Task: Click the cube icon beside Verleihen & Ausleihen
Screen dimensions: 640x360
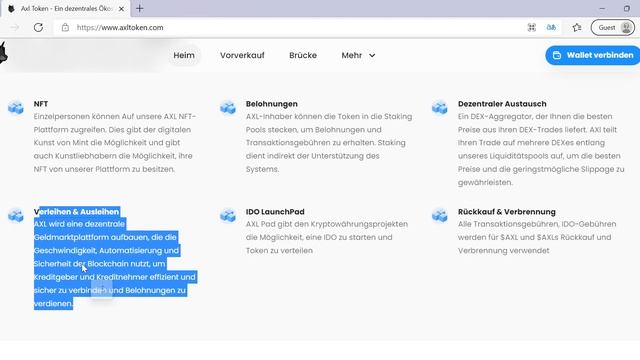Action: click(x=16, y=215)
